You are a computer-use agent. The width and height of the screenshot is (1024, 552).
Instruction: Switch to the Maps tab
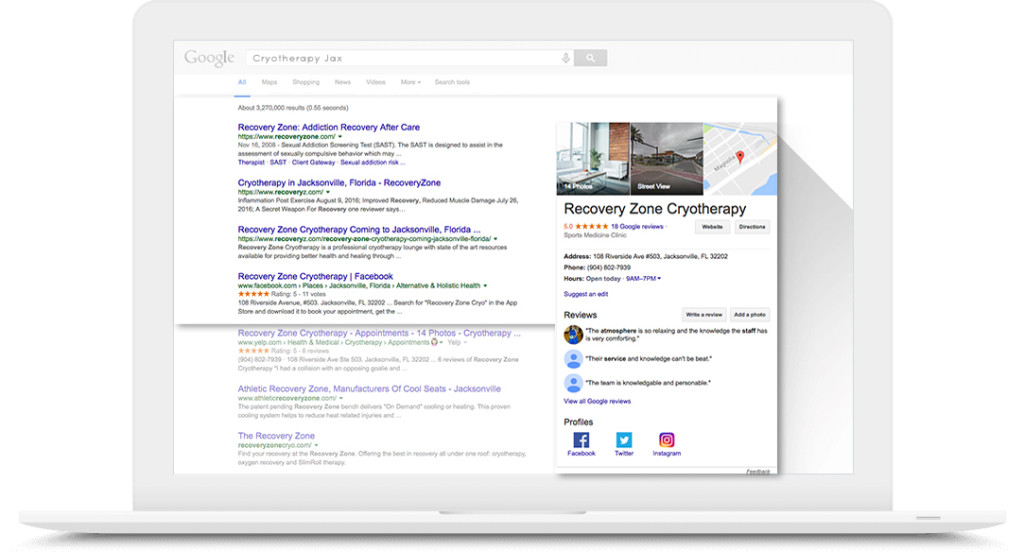(269, 82)
